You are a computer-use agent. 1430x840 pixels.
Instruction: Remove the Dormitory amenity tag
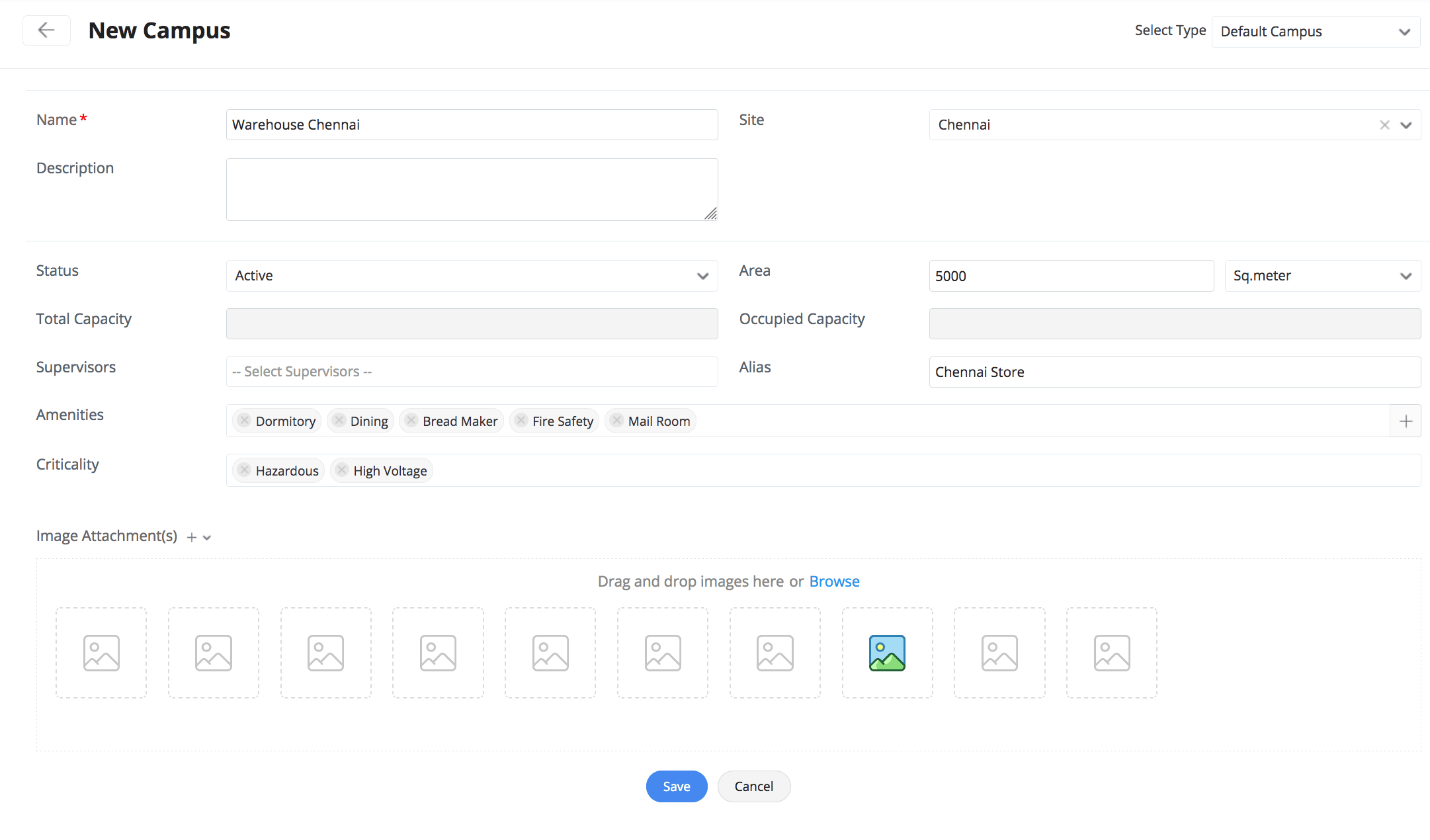pos(244,421)
